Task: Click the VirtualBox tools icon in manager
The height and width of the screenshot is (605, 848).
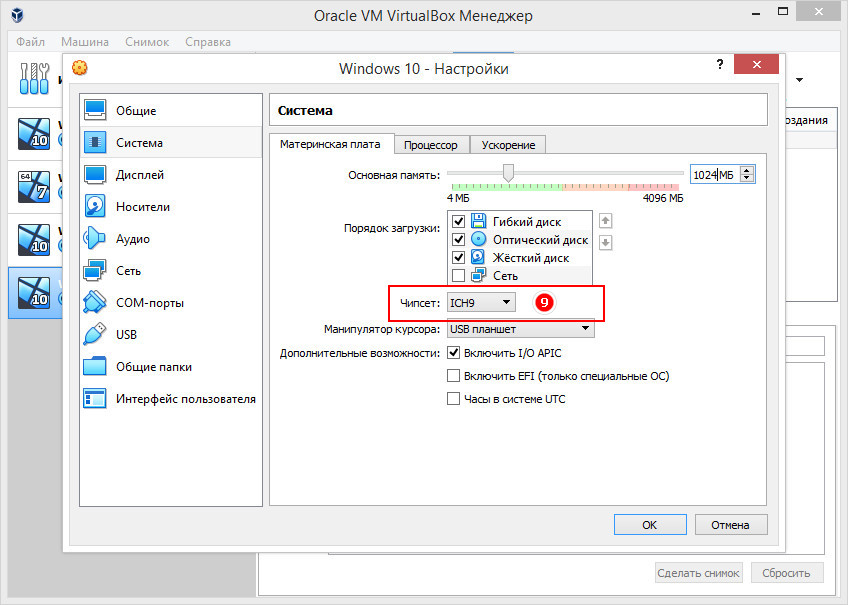Action: pos(34,78)
